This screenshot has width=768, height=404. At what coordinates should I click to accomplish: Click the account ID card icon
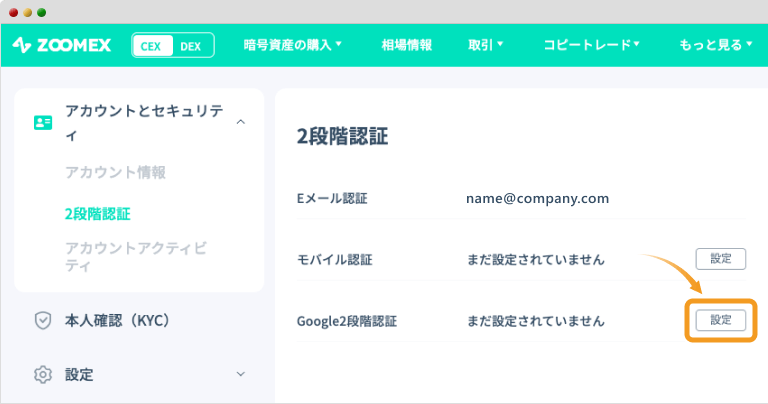point(43,122)
